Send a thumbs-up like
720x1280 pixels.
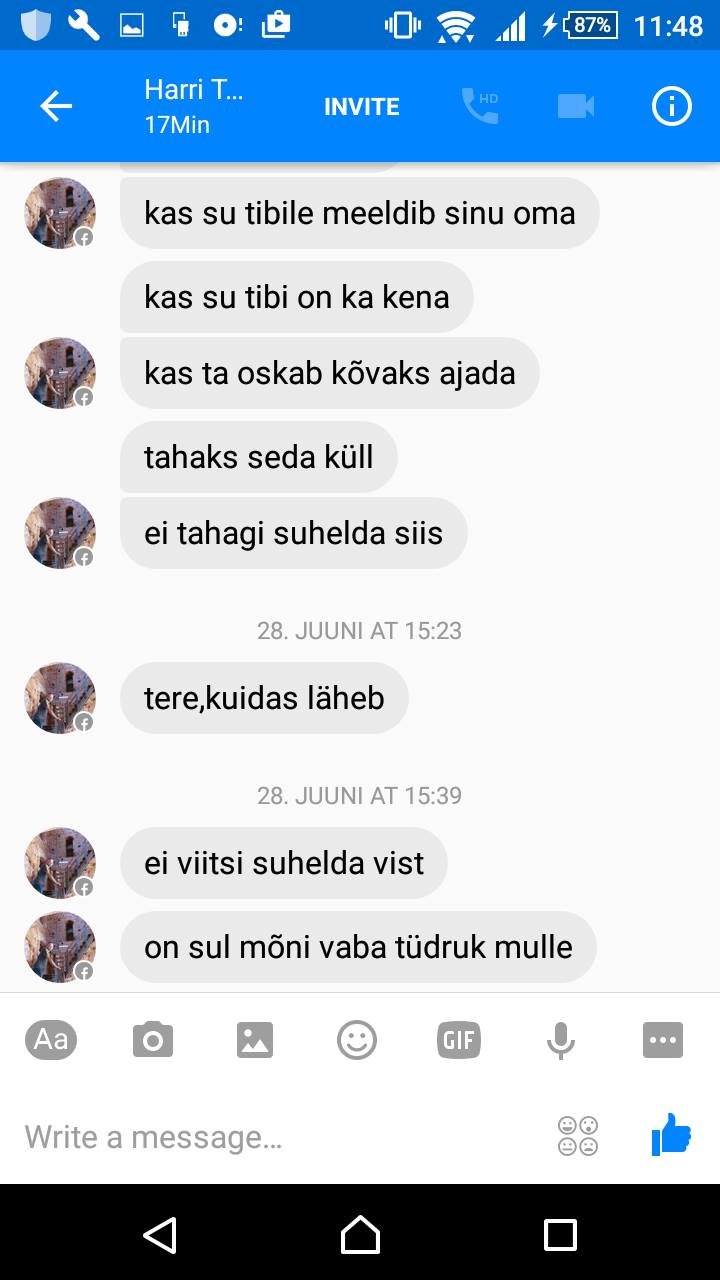(x=671, y=1135)
